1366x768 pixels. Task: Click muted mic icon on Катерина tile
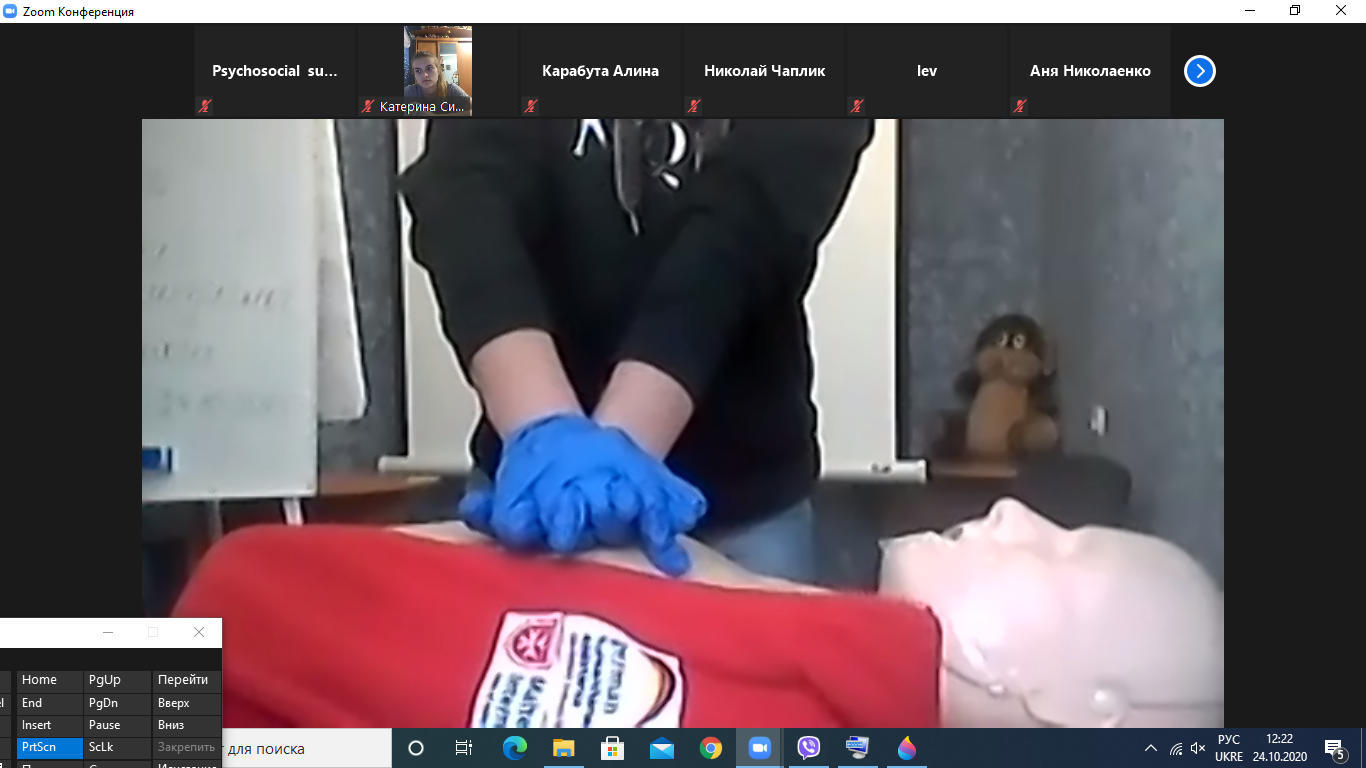point(367,106)
